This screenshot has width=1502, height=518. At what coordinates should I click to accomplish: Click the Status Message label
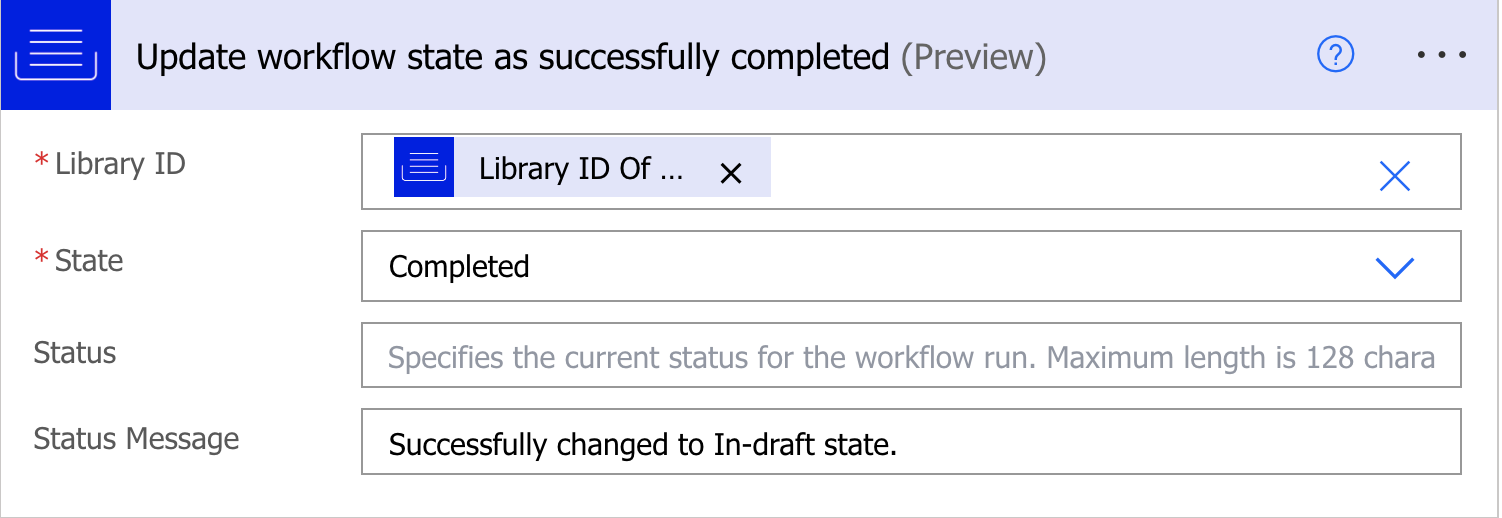(136, 439)
